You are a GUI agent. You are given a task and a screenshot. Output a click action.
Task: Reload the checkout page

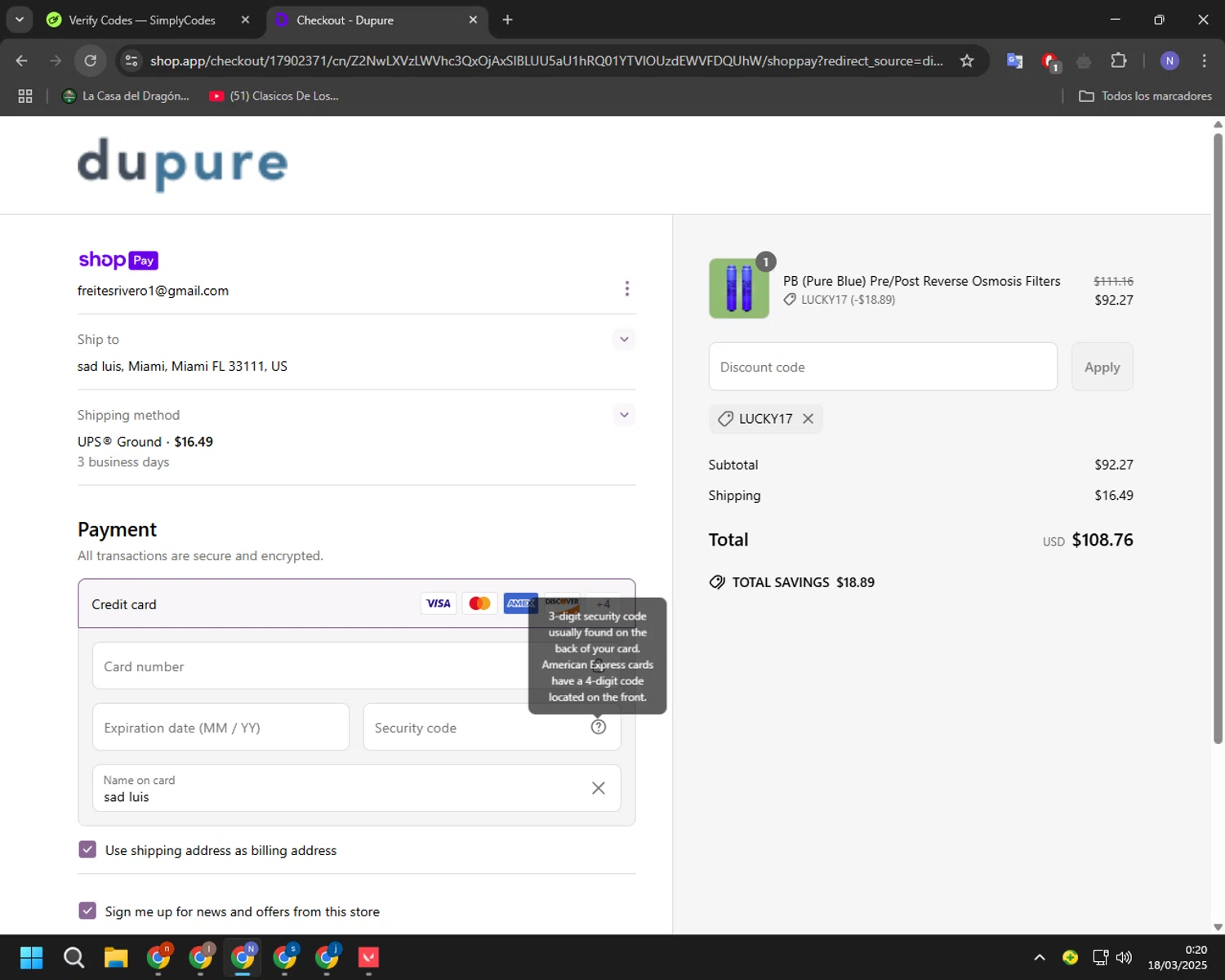(x=91, y=60)
